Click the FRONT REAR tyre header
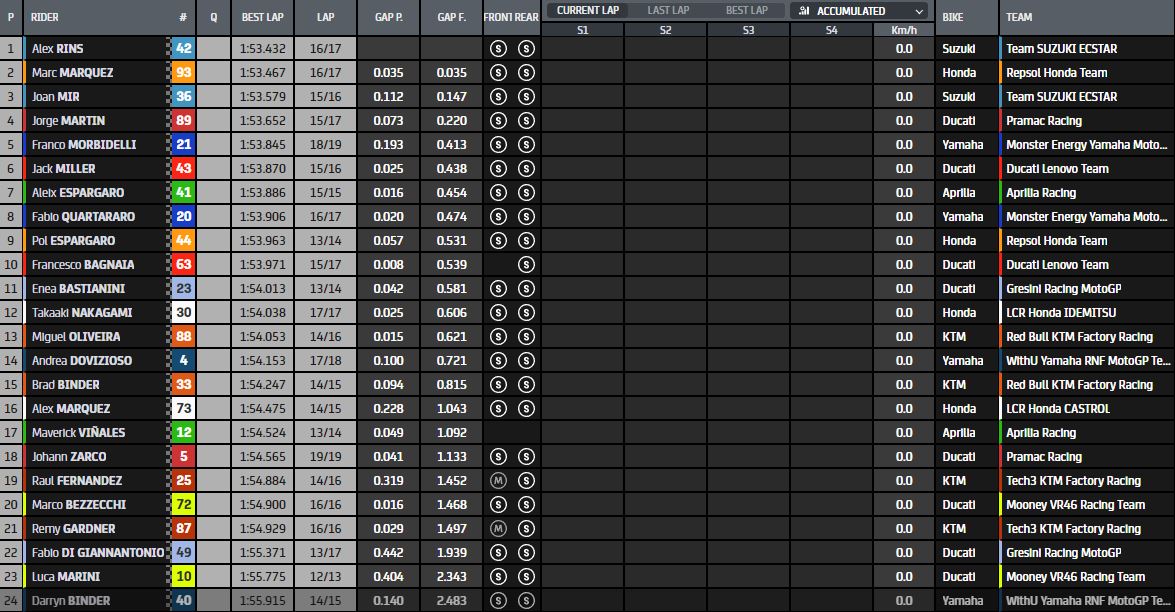 click(x=511, y=17)
